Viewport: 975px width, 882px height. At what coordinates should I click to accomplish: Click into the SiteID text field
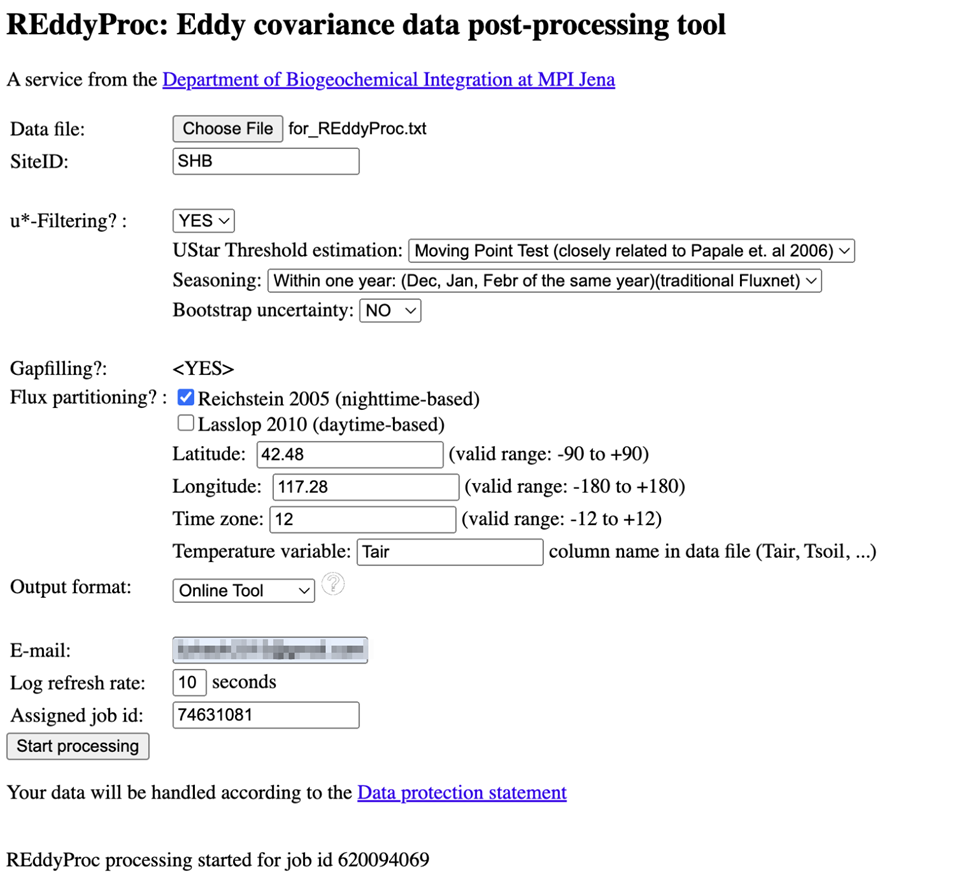[x=266, y=161]
